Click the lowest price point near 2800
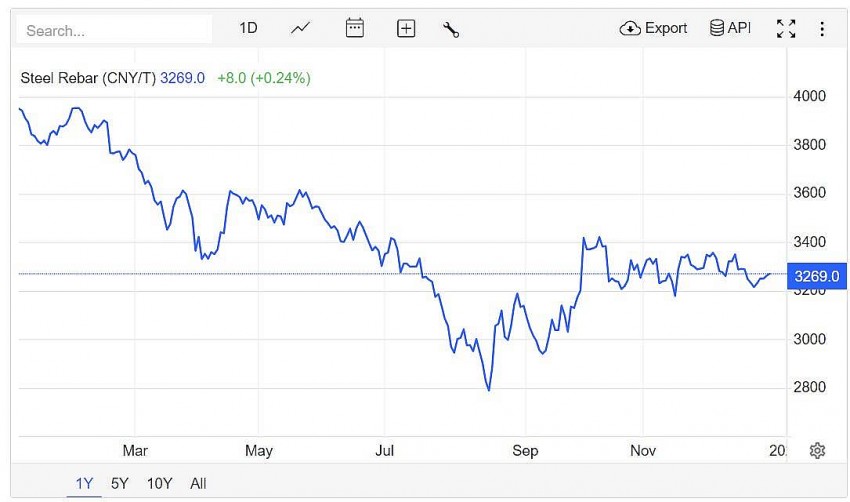Viewport: 850px width, 502px height. coord(488,390)
